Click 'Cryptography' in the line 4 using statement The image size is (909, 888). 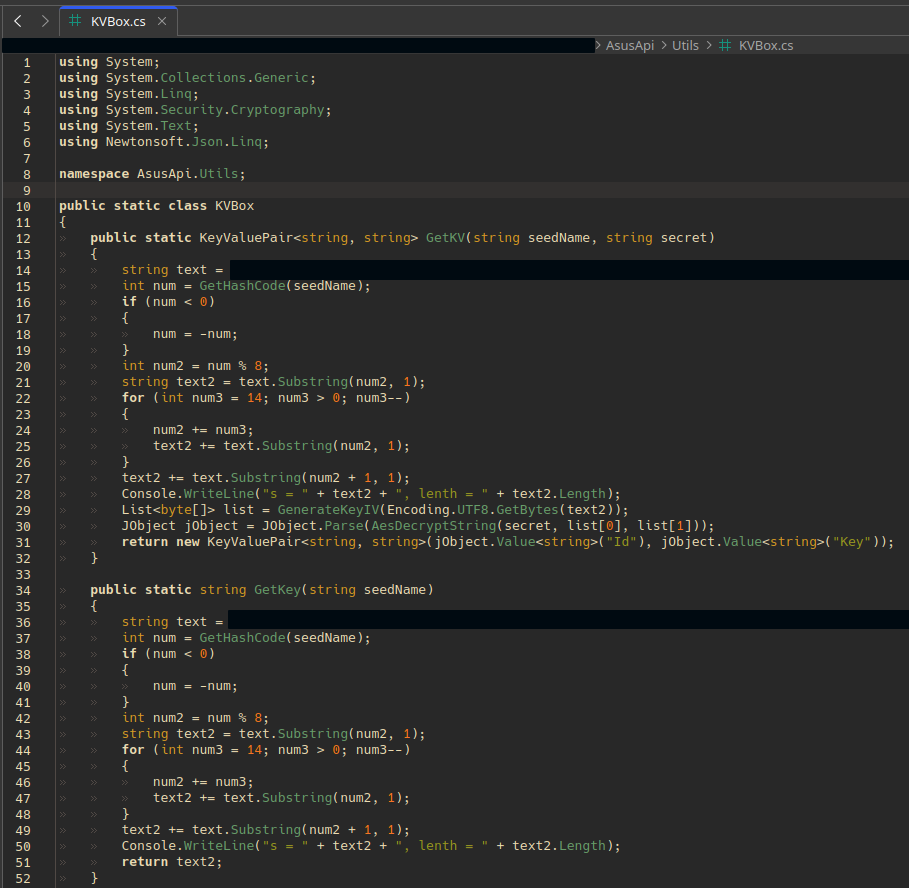[277, 110]
